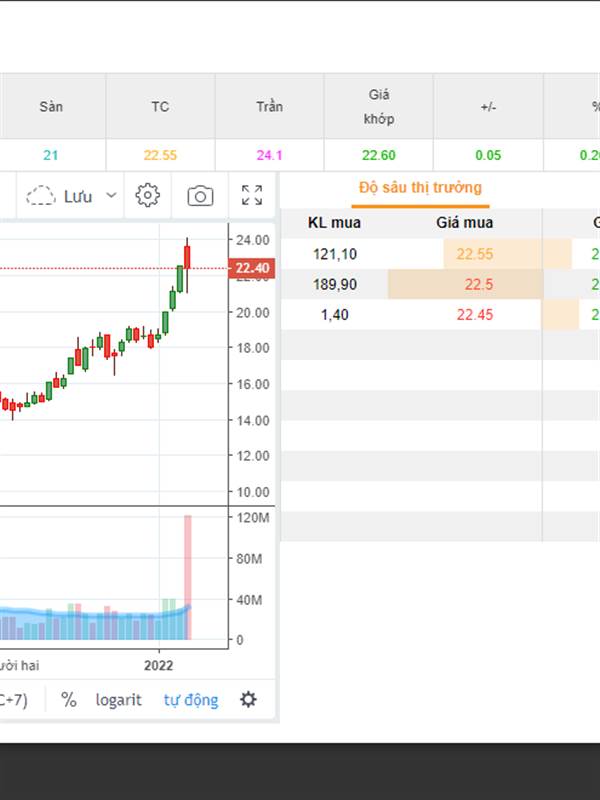
Task: Click the TC column header
Action: click(x=160, y=107)
